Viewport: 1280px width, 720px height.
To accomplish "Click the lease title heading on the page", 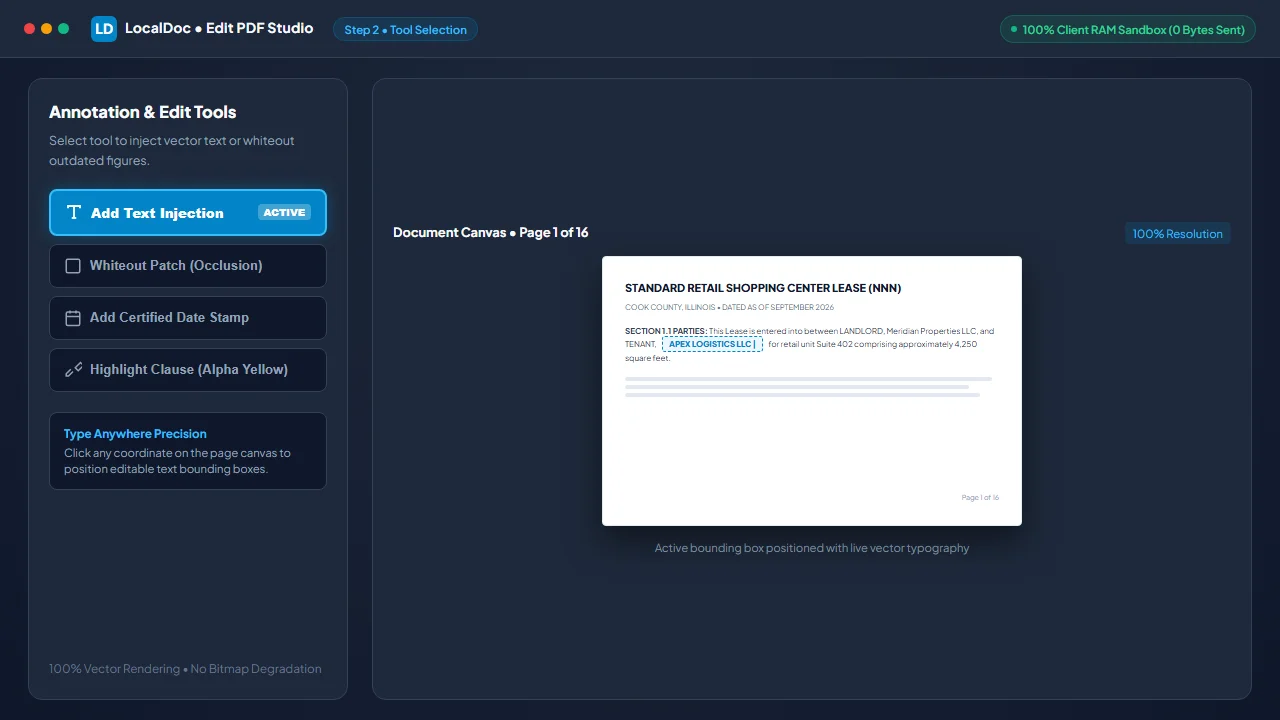I will pos(763,288).
